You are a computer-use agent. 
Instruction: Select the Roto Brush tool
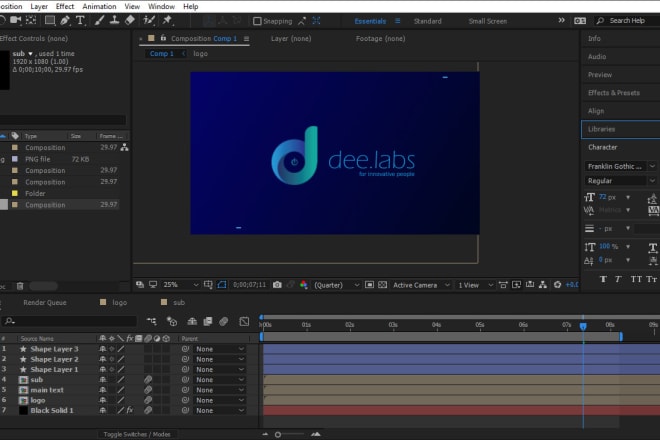click(x=149, y=20)
